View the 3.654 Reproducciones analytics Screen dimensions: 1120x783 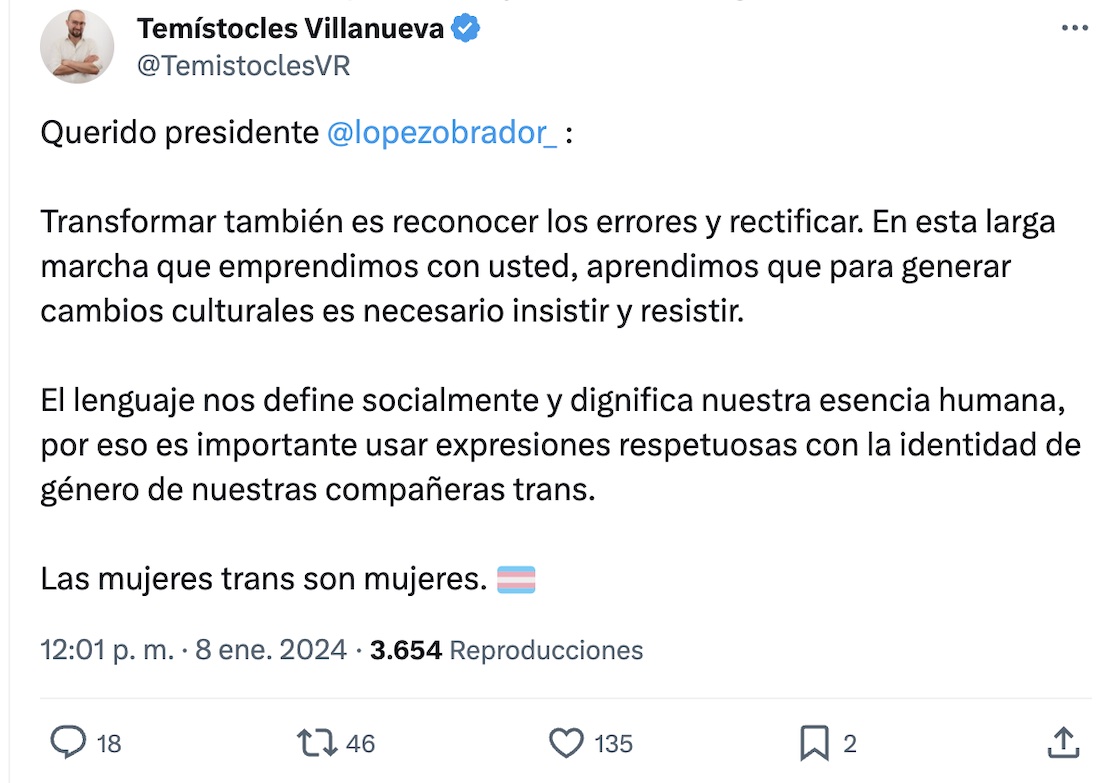pos(506,651)
